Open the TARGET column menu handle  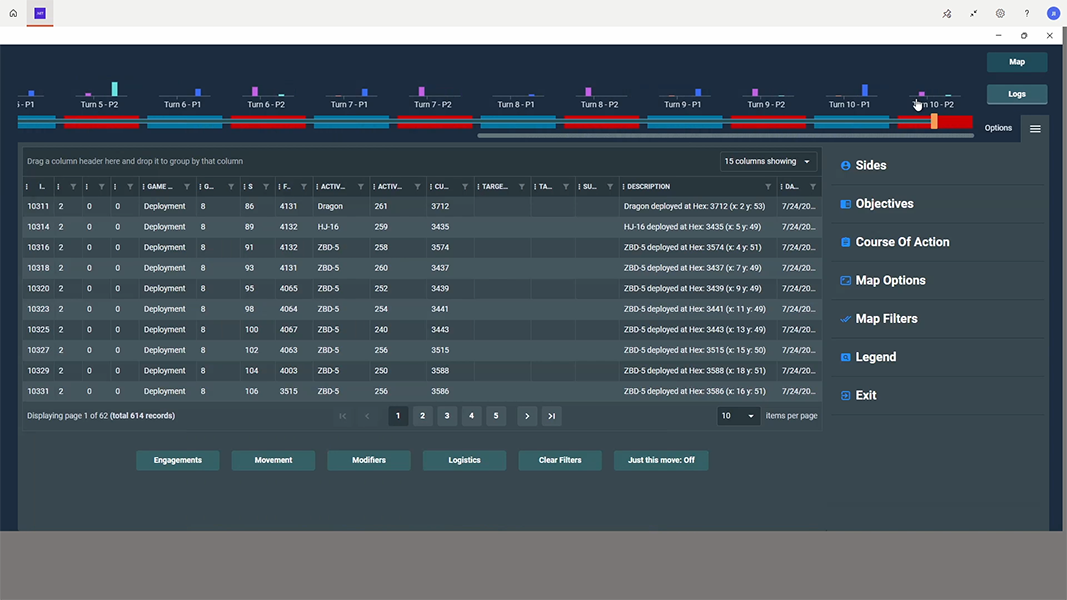pos(478,187)
